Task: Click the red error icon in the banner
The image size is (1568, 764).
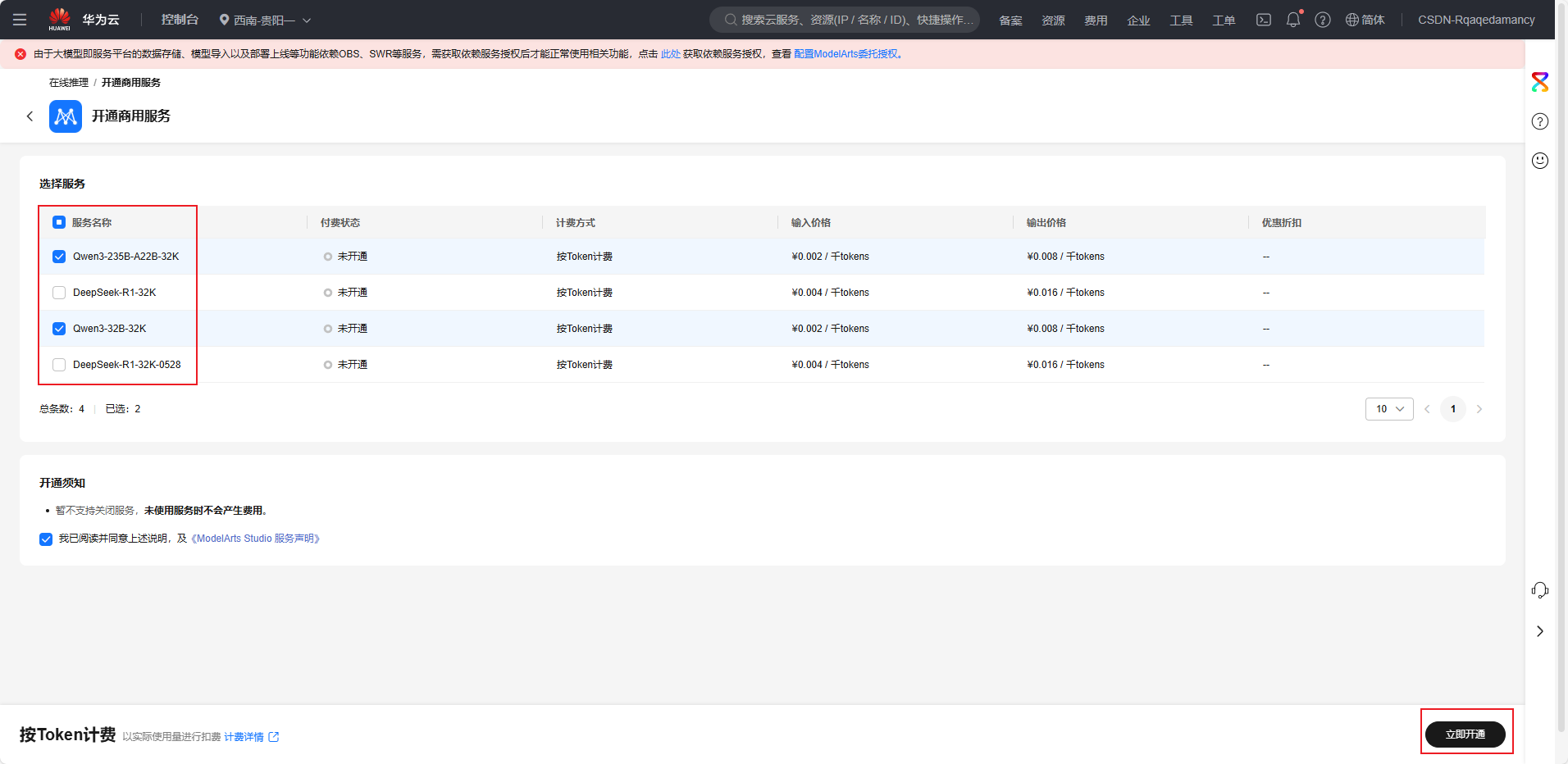Action: coord(21,54)
